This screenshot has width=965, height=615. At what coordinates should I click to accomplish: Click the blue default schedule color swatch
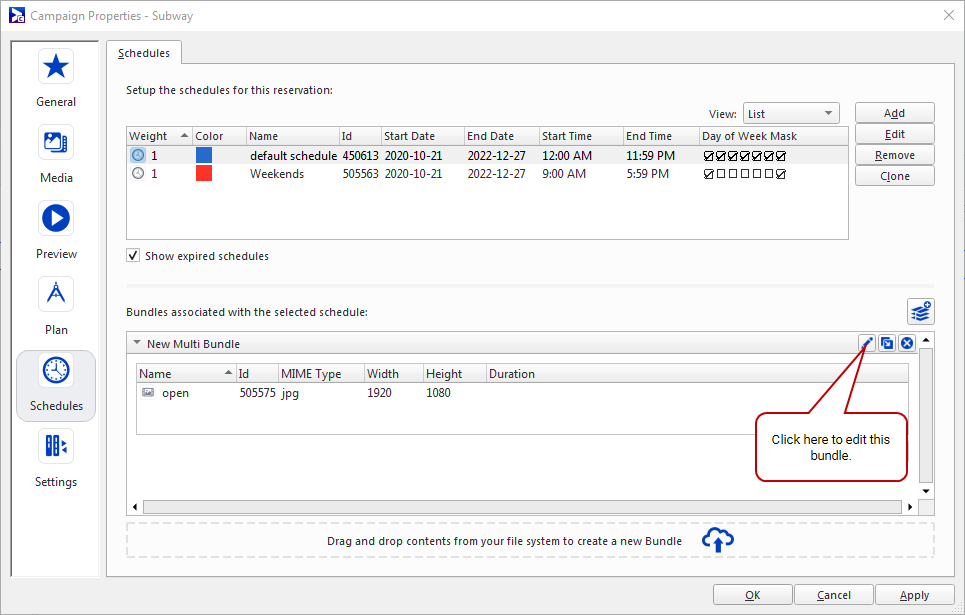[x=204, y=156]
